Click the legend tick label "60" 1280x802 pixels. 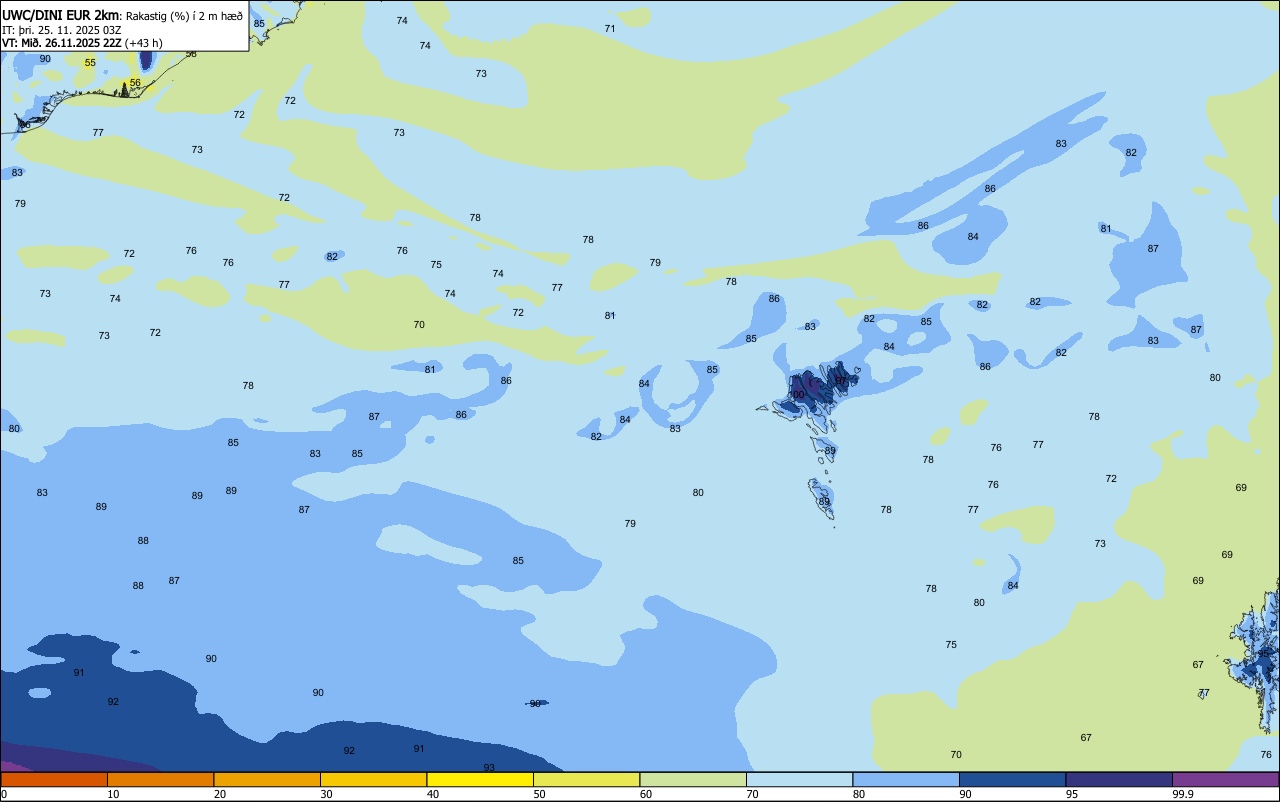tap(646, 794)
